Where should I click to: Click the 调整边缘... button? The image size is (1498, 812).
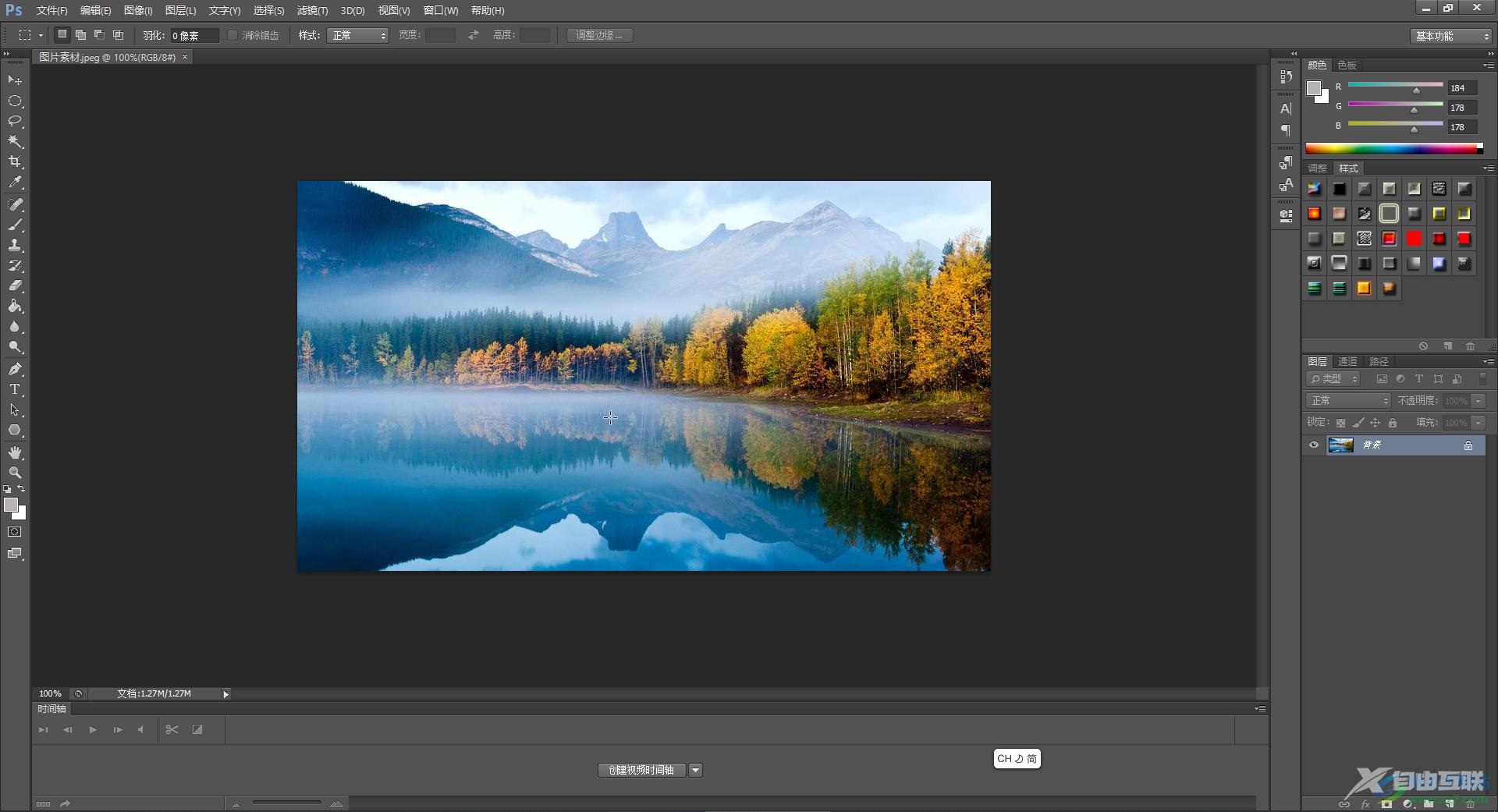pos(599,35)
